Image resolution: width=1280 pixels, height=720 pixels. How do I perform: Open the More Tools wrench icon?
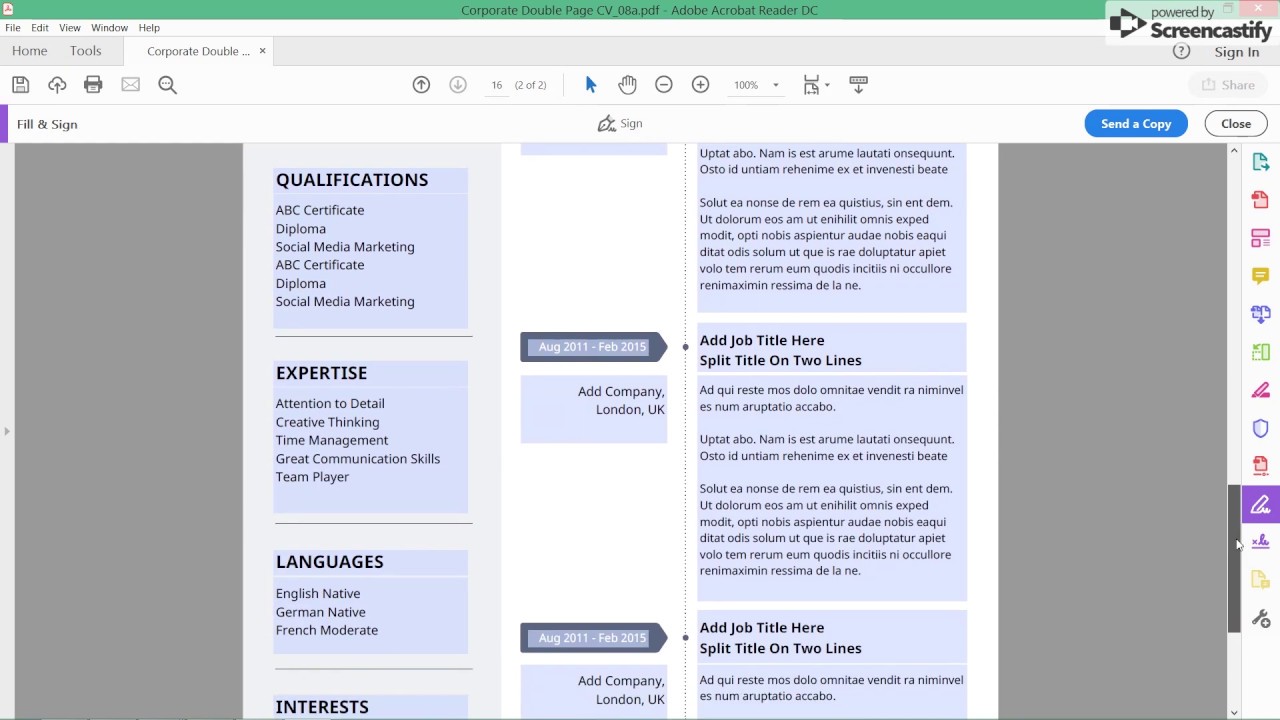[x=1260, y=619]
